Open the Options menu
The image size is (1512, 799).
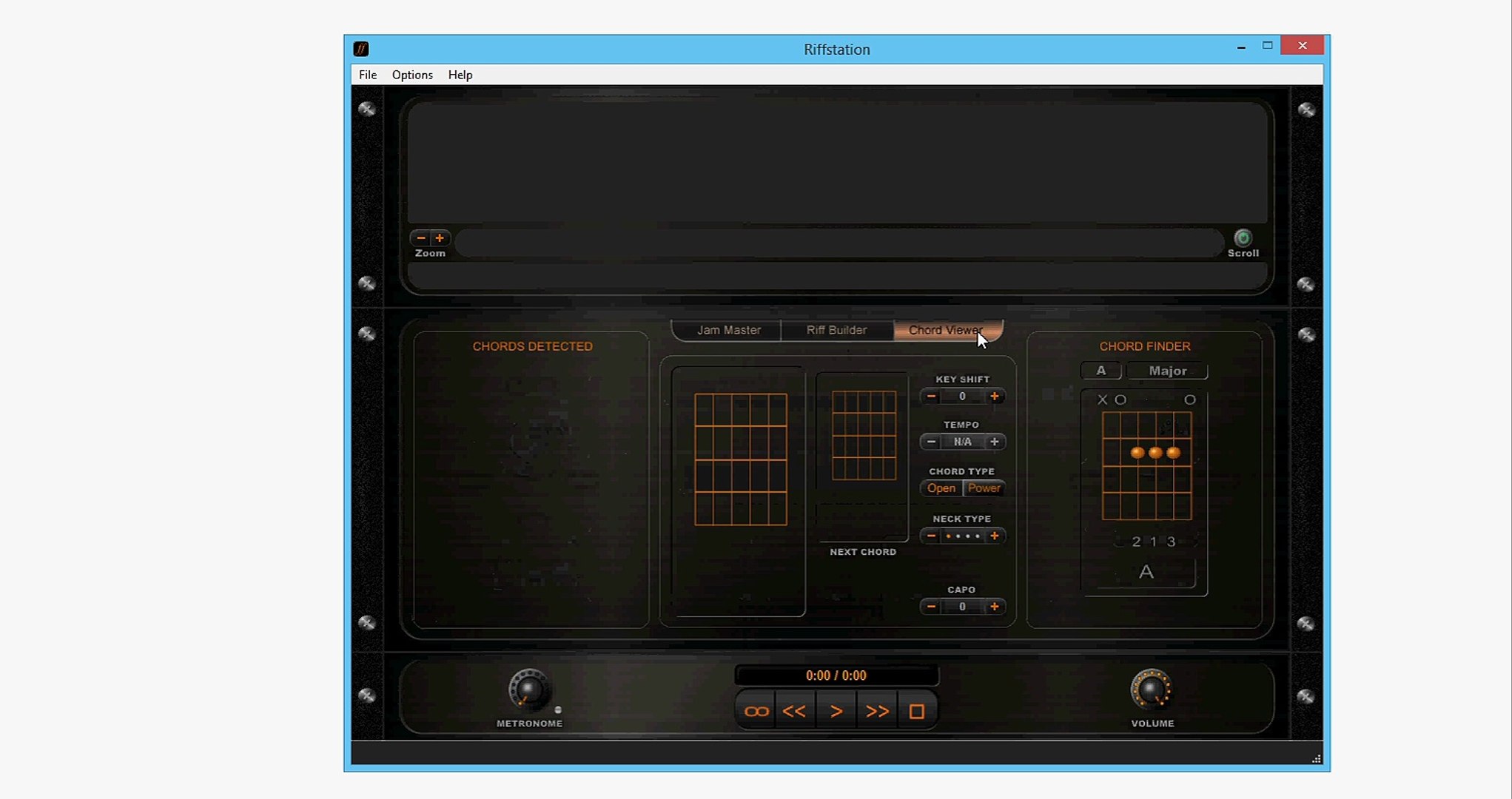point(412,75)
